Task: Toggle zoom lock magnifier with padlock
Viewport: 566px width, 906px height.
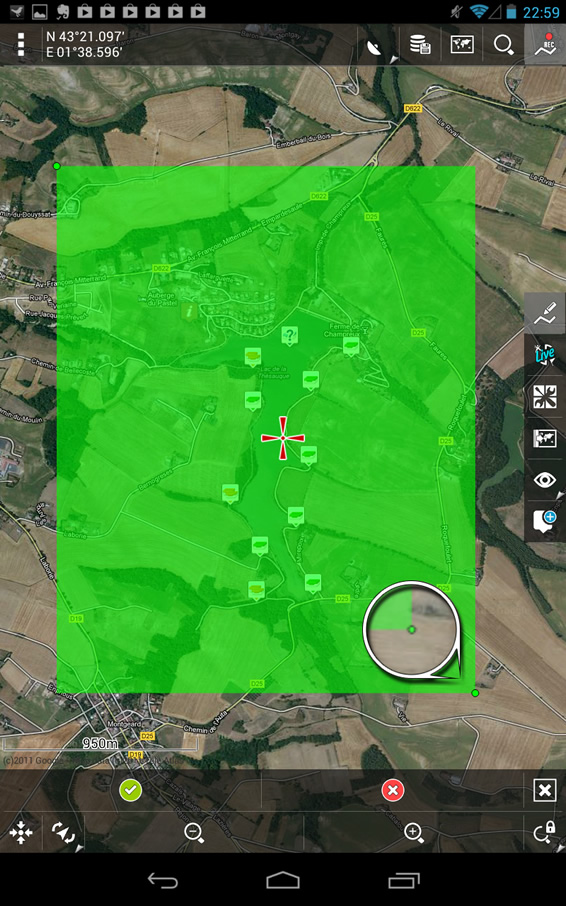Action: tap(545, 833)
